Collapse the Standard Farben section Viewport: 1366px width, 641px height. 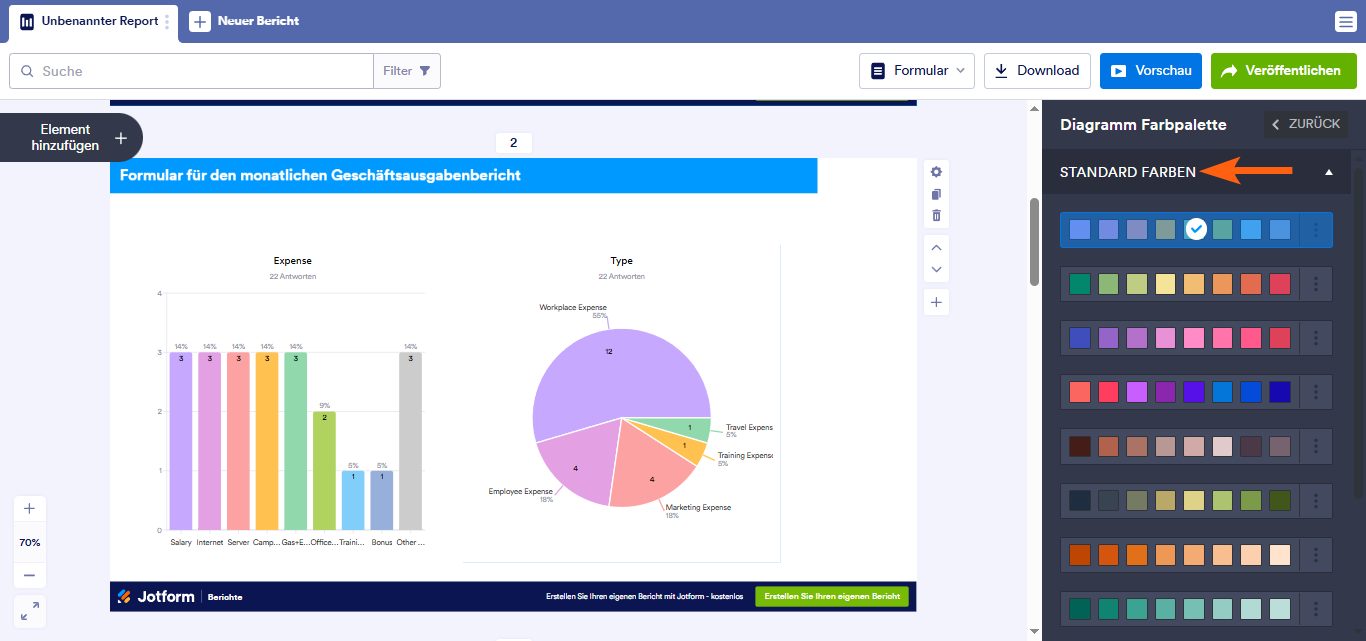[1329, 172]
